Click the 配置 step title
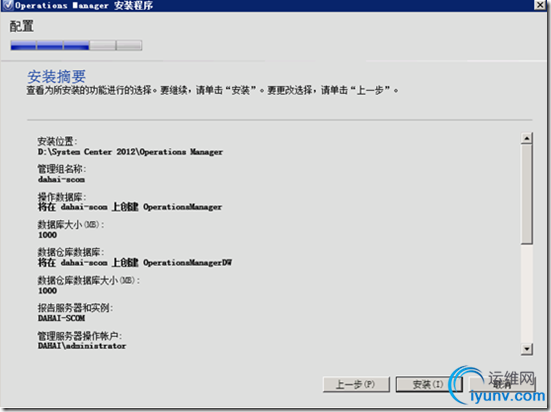 tap(21, 26)
